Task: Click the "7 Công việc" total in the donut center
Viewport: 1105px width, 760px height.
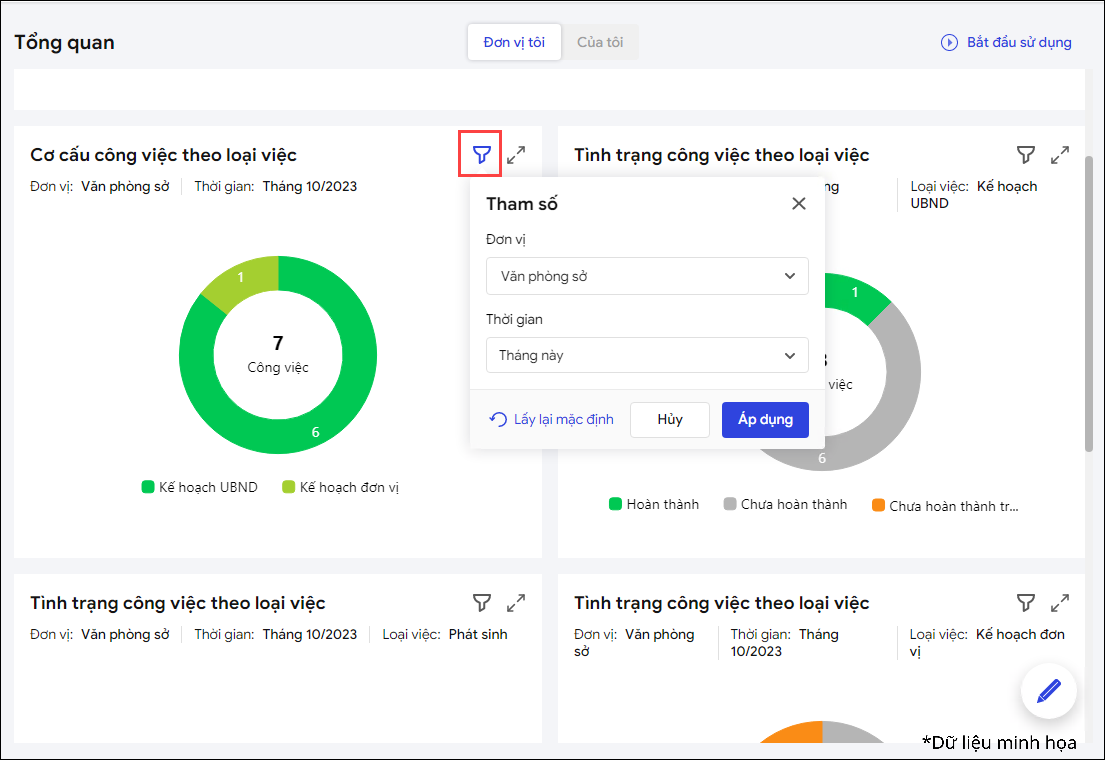Action: [x=278, y=354]
